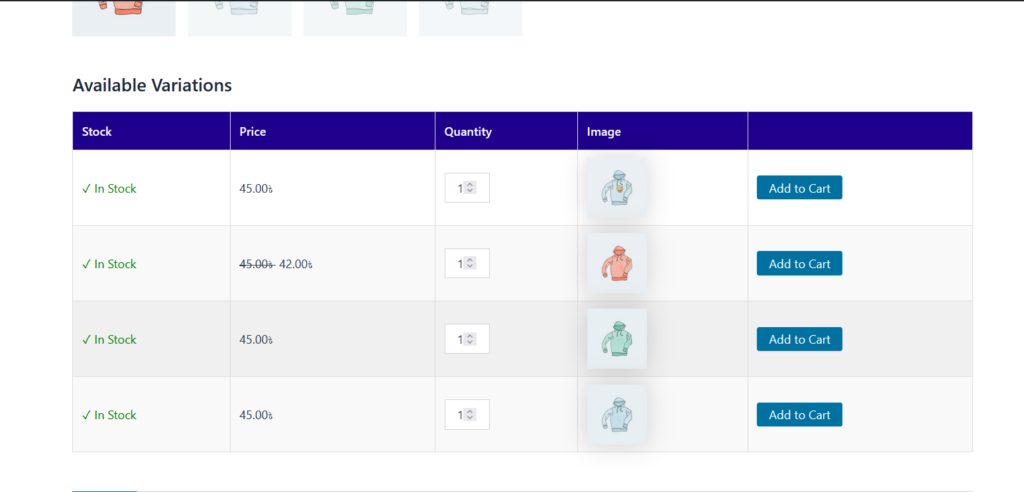Screen dimensions: 1024x492
Task: Focus the quantity field in green hoodie row
Action: [x=462, y=339]
